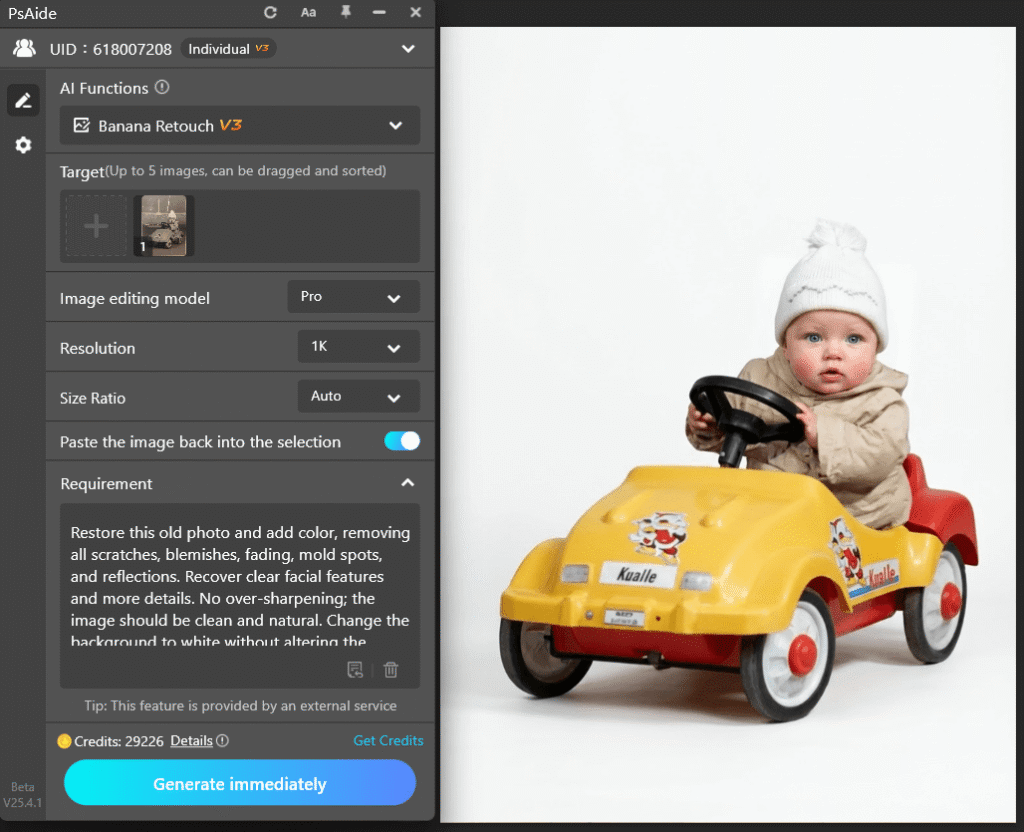1024x832 pixels.
Task: Click the user account icon next to UID
Action: click(23, 47)
